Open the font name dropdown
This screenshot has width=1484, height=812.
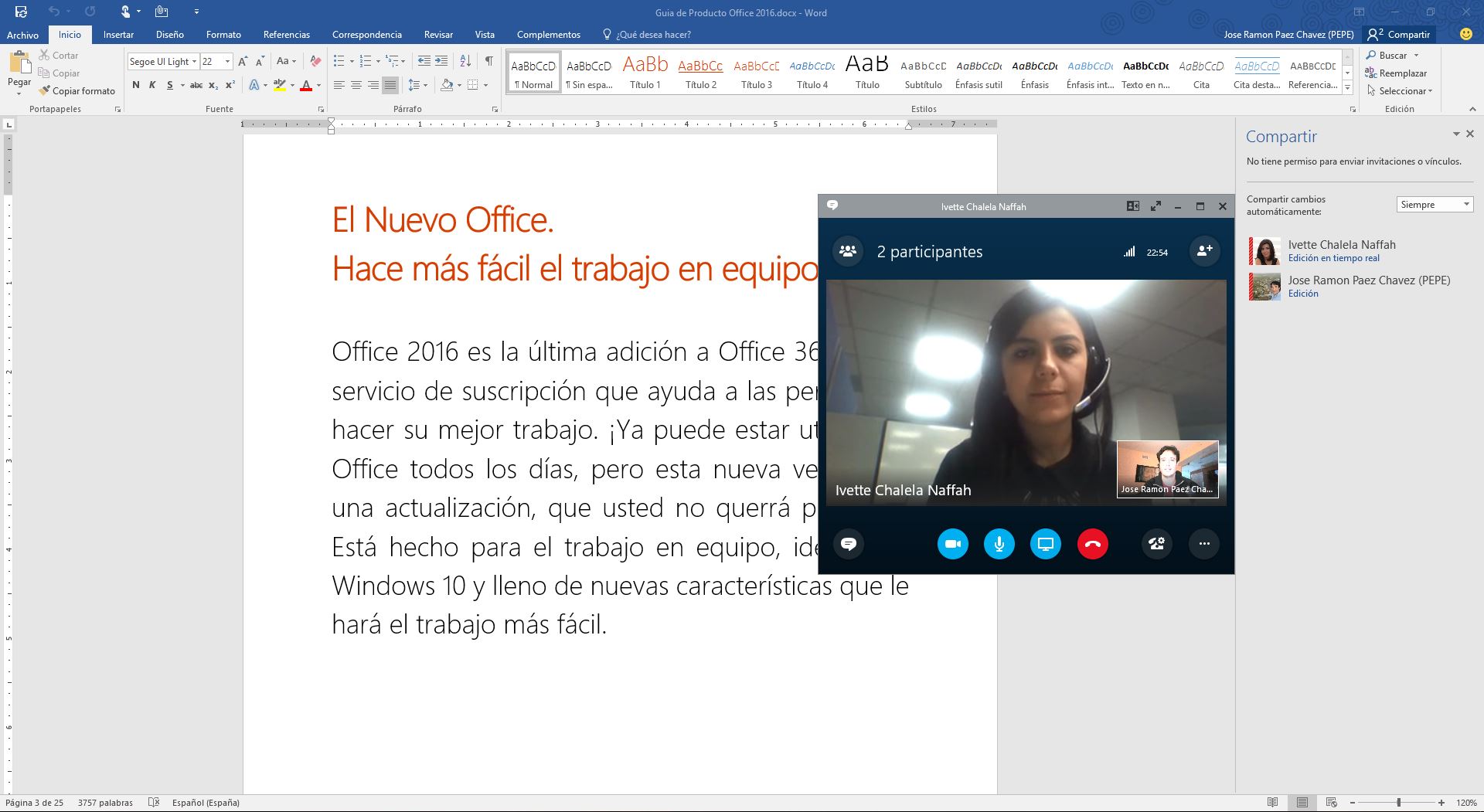(x=194, y=62)
